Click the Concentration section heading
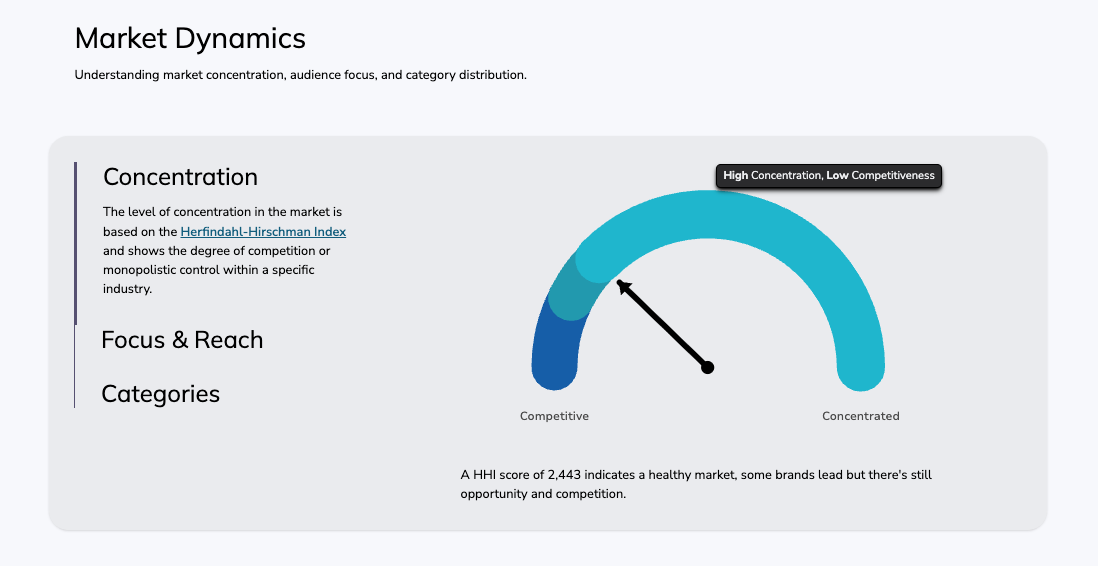1098x566 pixels. click(x=180, y=177)
